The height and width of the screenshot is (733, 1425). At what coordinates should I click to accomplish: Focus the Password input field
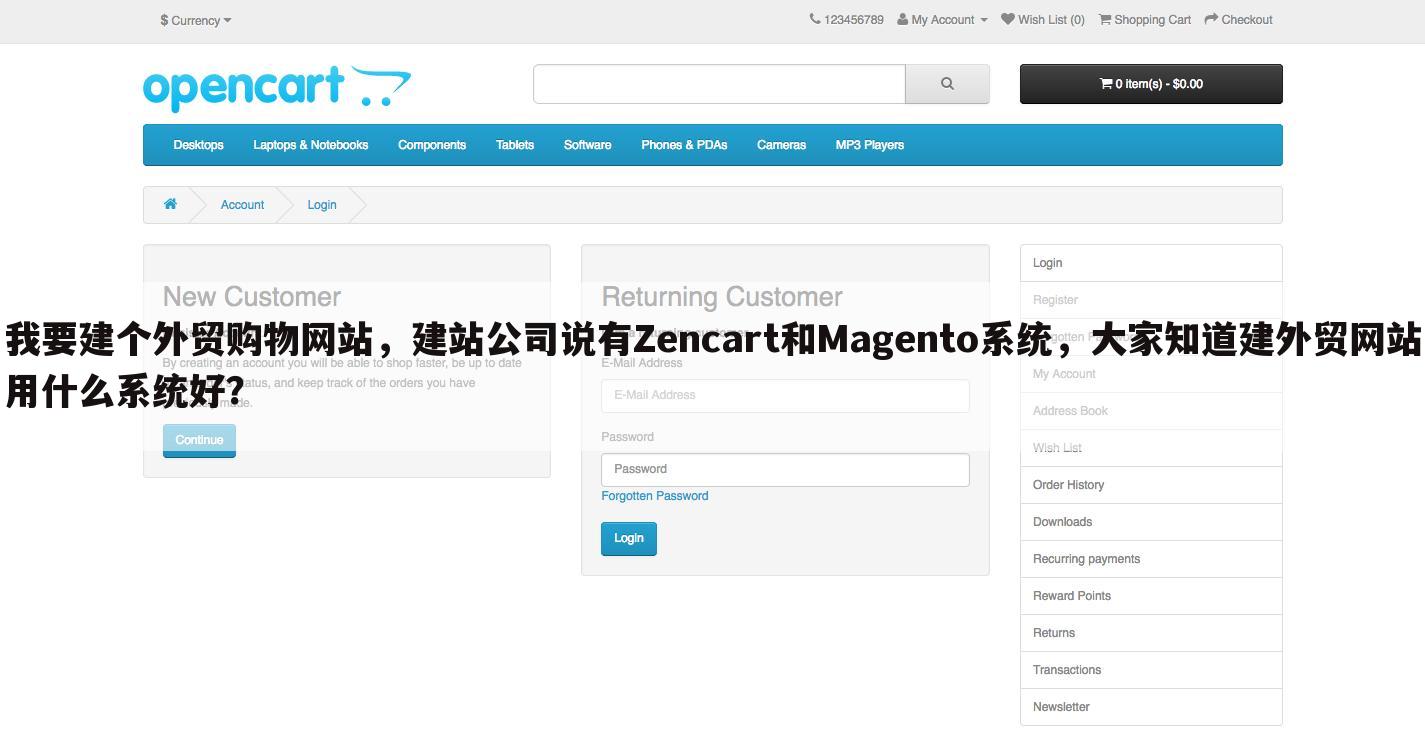(785, 469)
